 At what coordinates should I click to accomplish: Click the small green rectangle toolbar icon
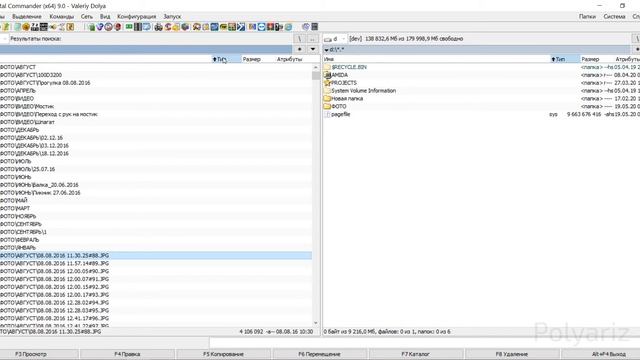[129, 27]
